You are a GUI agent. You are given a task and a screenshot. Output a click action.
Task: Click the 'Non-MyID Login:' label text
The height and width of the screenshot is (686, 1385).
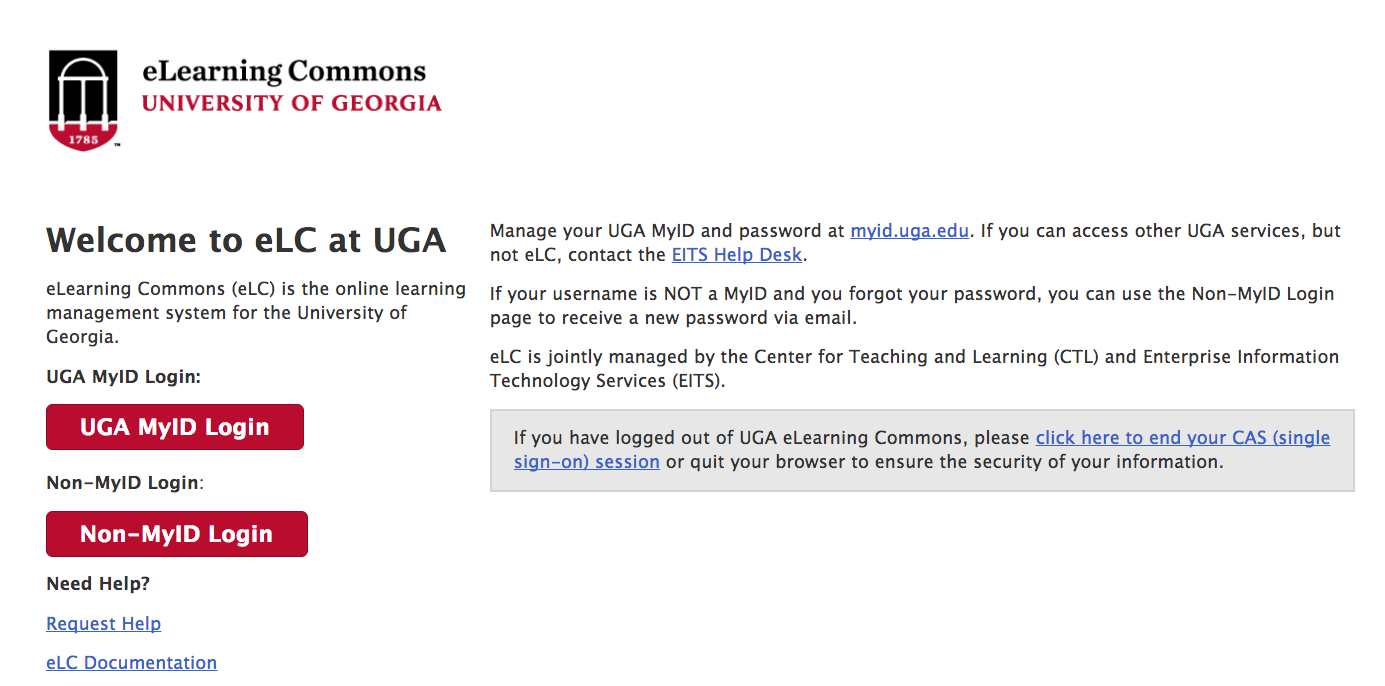(125, 483)
